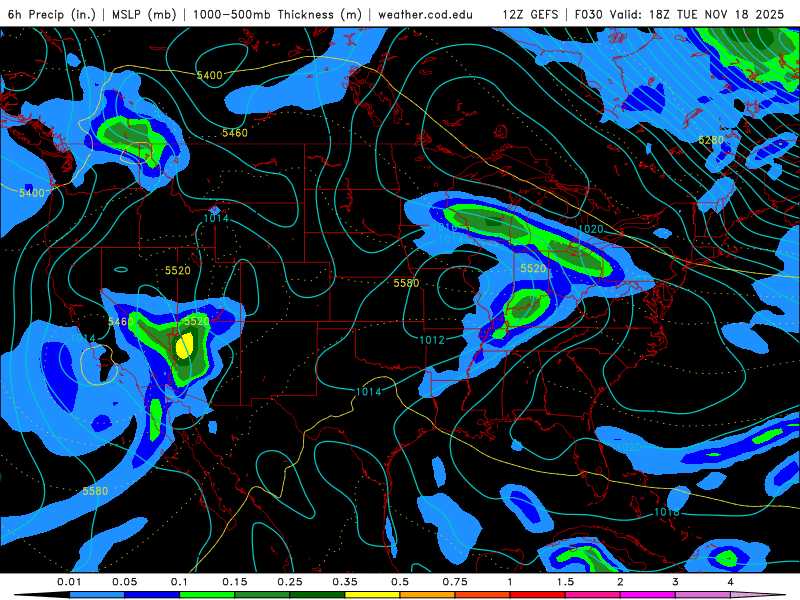The image size is (800, 600).
Task: Click the 0.5 legend value
Action: pyautogui.click(x=400, y=582)
